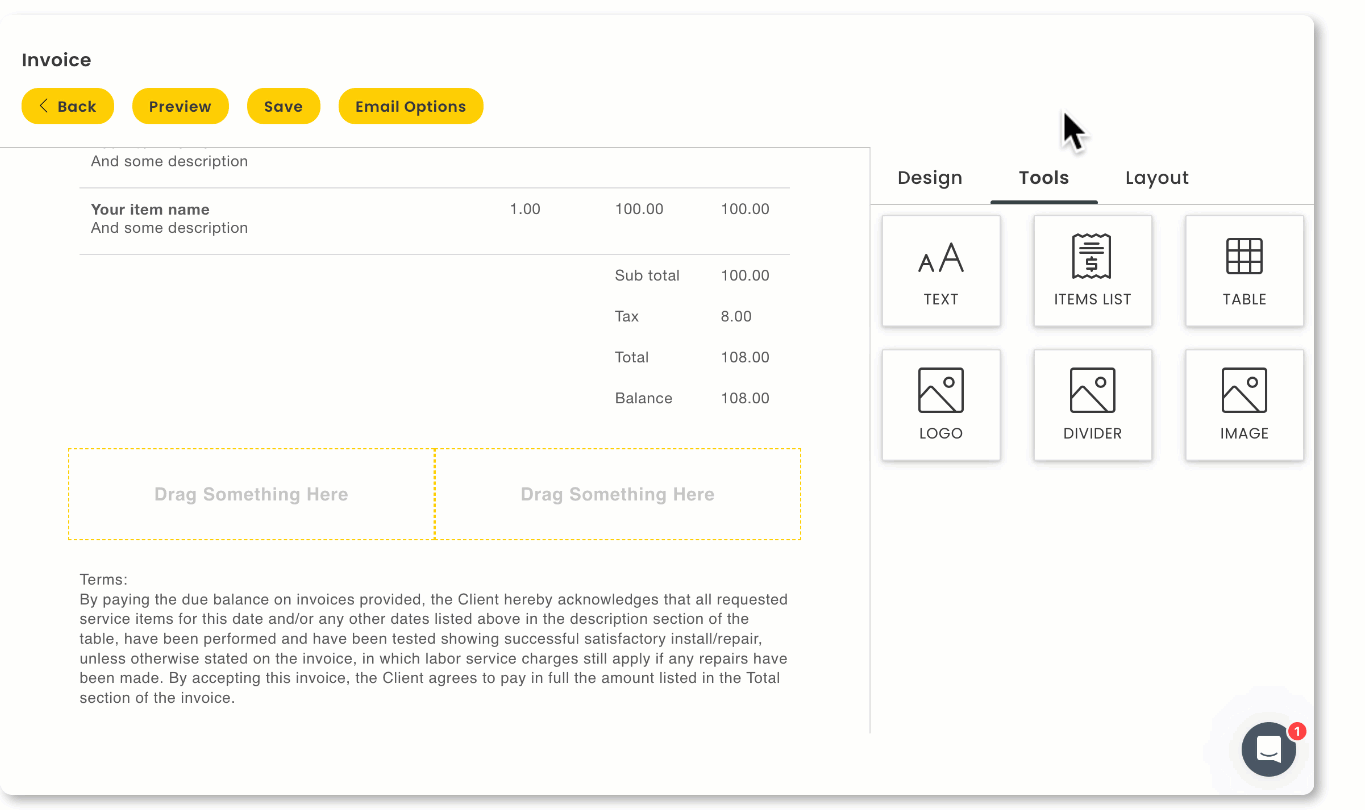Click the Balance amount 108.00
Image resolution: width=1365 pixels, height=810 pixels.
click(x=745, y=398)
